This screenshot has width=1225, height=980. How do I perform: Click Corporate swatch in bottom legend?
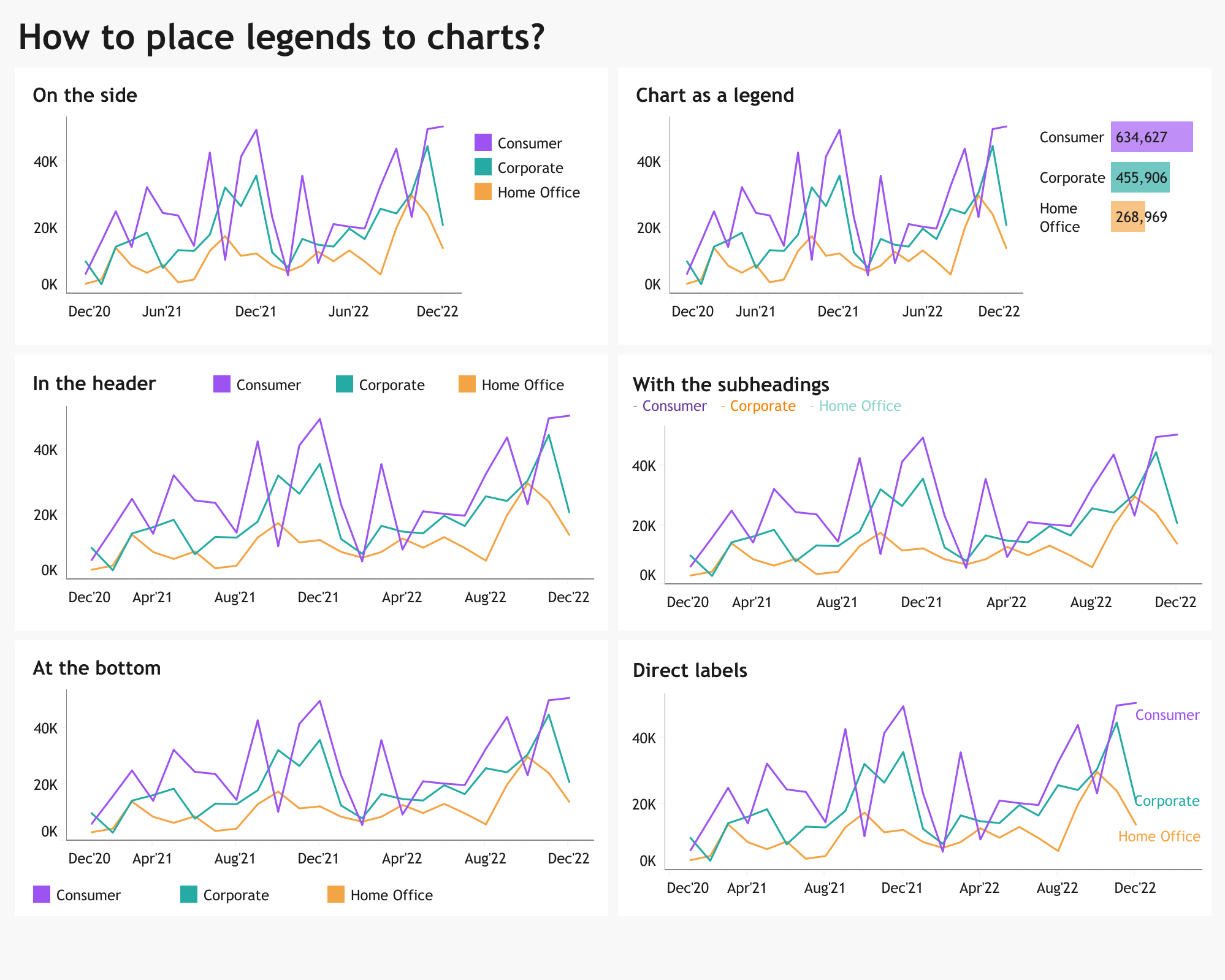[189, 895]
